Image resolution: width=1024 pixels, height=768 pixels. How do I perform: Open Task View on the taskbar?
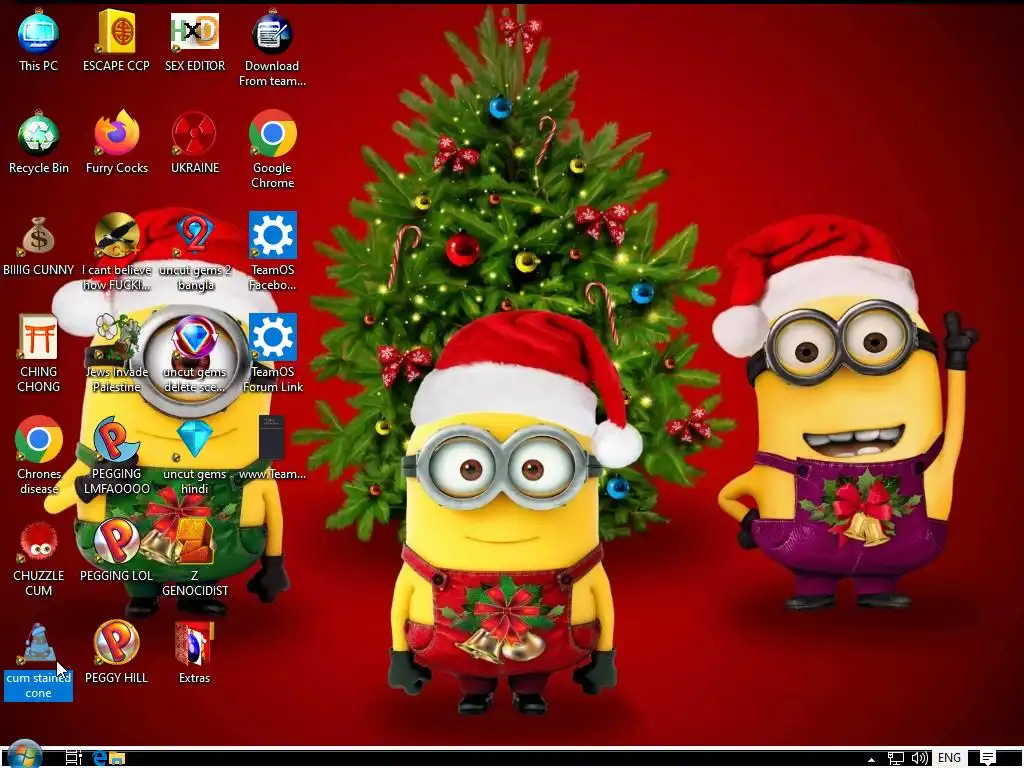pyautogui.click(x=73, y=758)
